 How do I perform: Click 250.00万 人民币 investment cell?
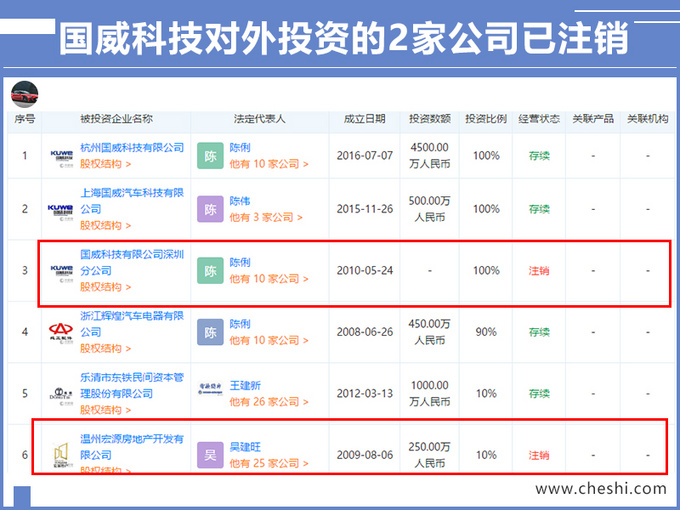click(430, 455)
